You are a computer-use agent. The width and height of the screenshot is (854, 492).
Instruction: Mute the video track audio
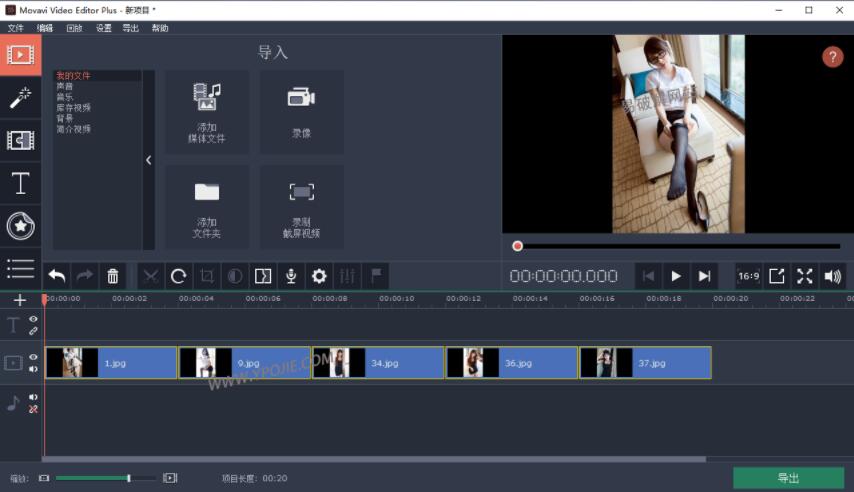pyautogui.click(x=33, y=369)
